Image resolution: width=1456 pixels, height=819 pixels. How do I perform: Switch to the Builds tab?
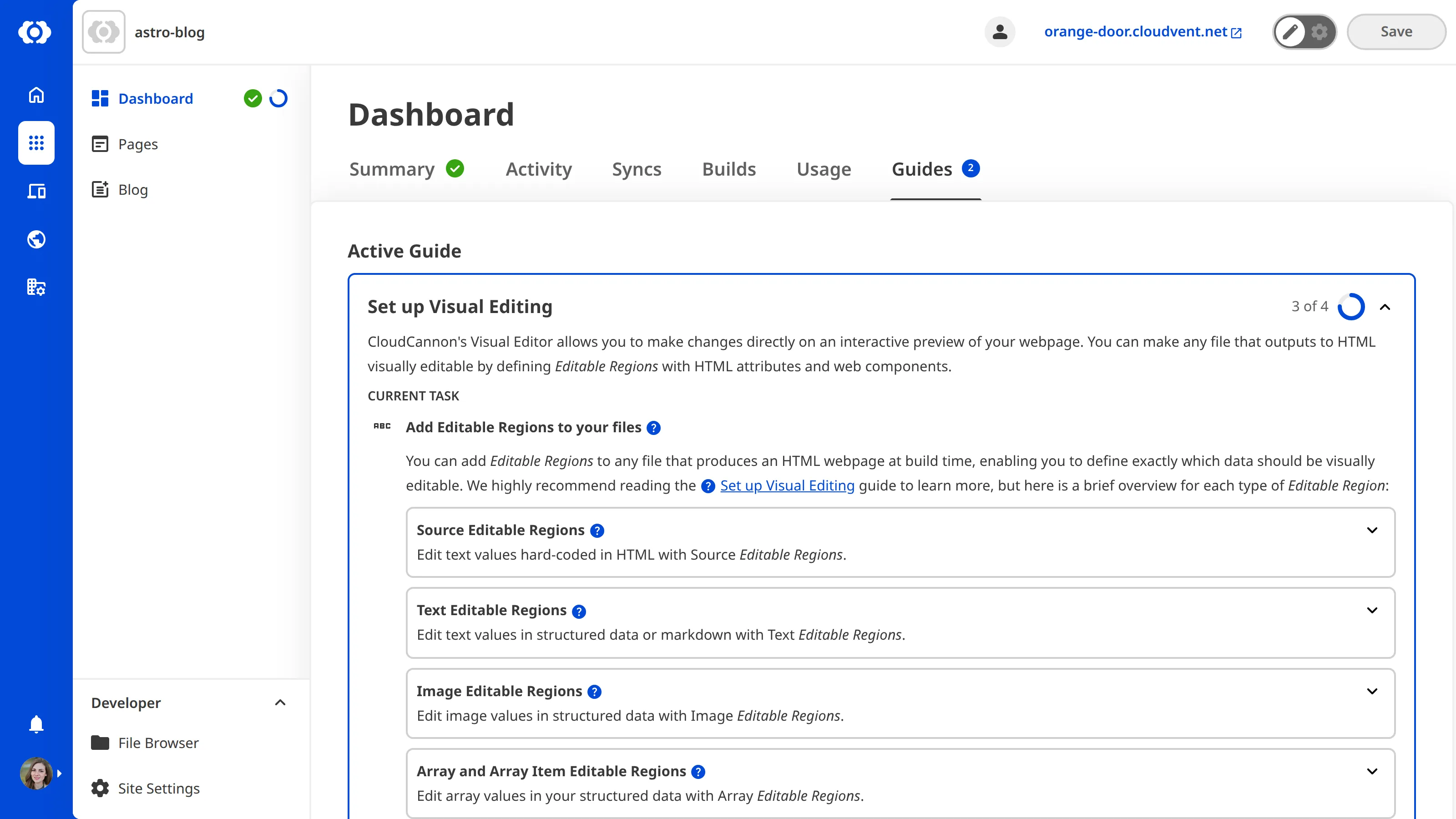[728, 169]
